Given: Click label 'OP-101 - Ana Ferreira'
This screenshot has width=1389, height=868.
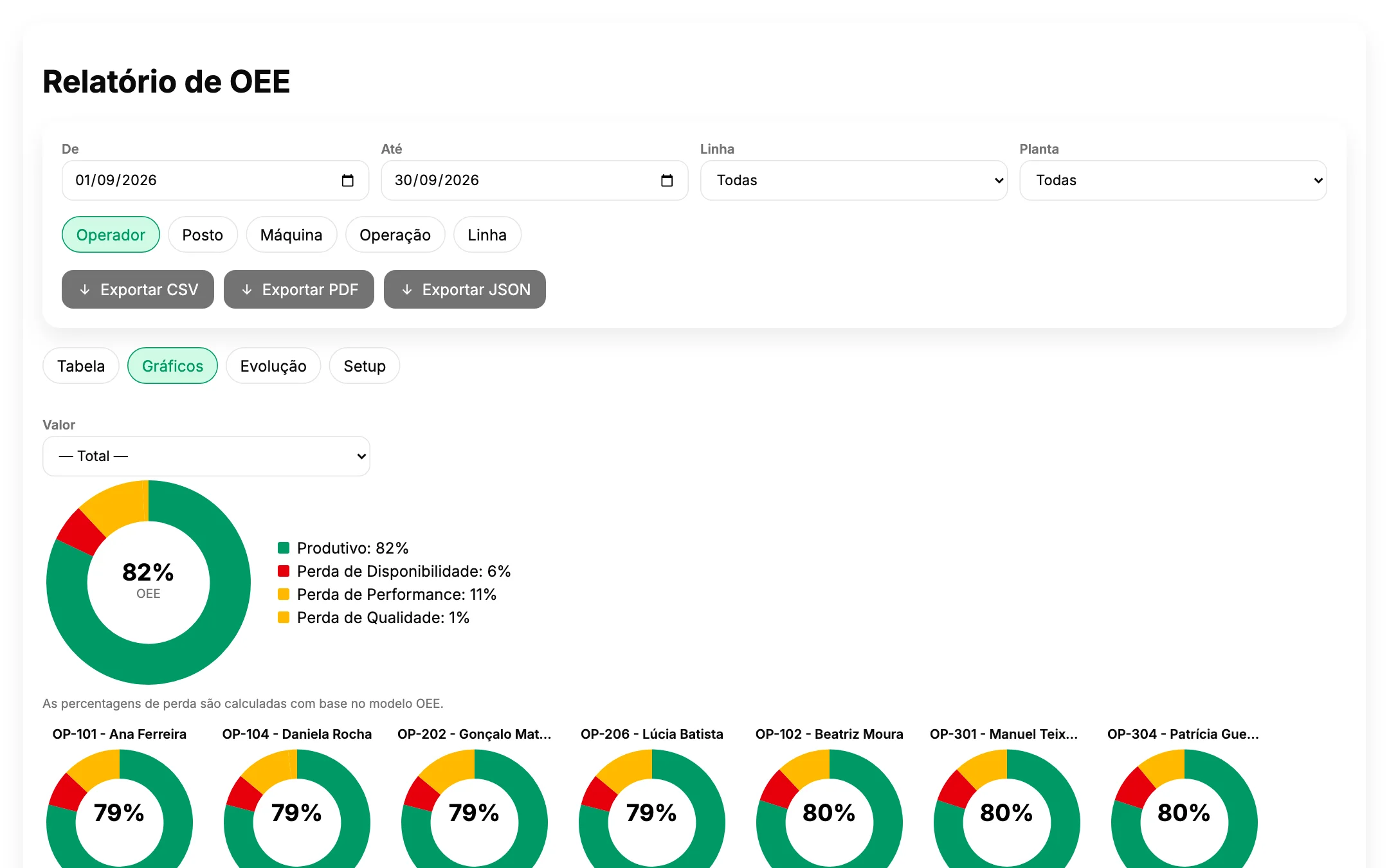Looking at the screenshot, I should [120, 734].
